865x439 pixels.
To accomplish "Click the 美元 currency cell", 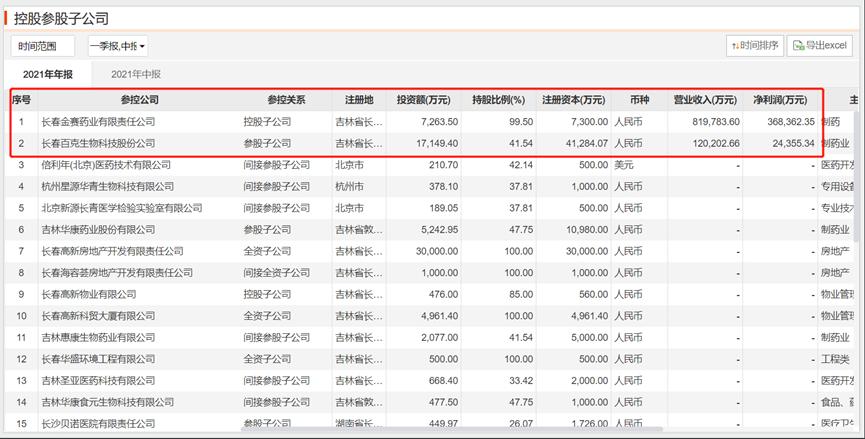I will pyautogui.click(x=624, y=165).
